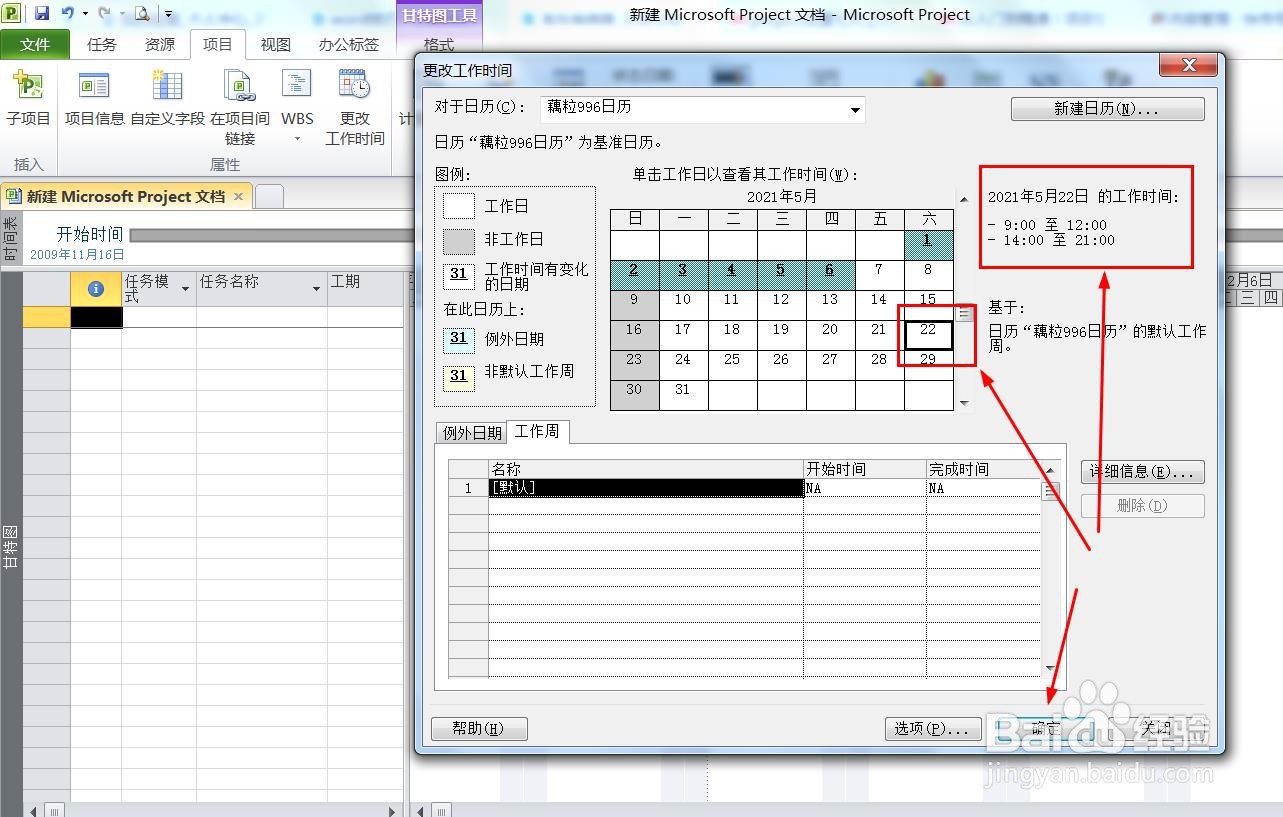
Task: Switch to the 格式 Gantt tools tab
Action: pyautogui.click(x=439, y=44)
